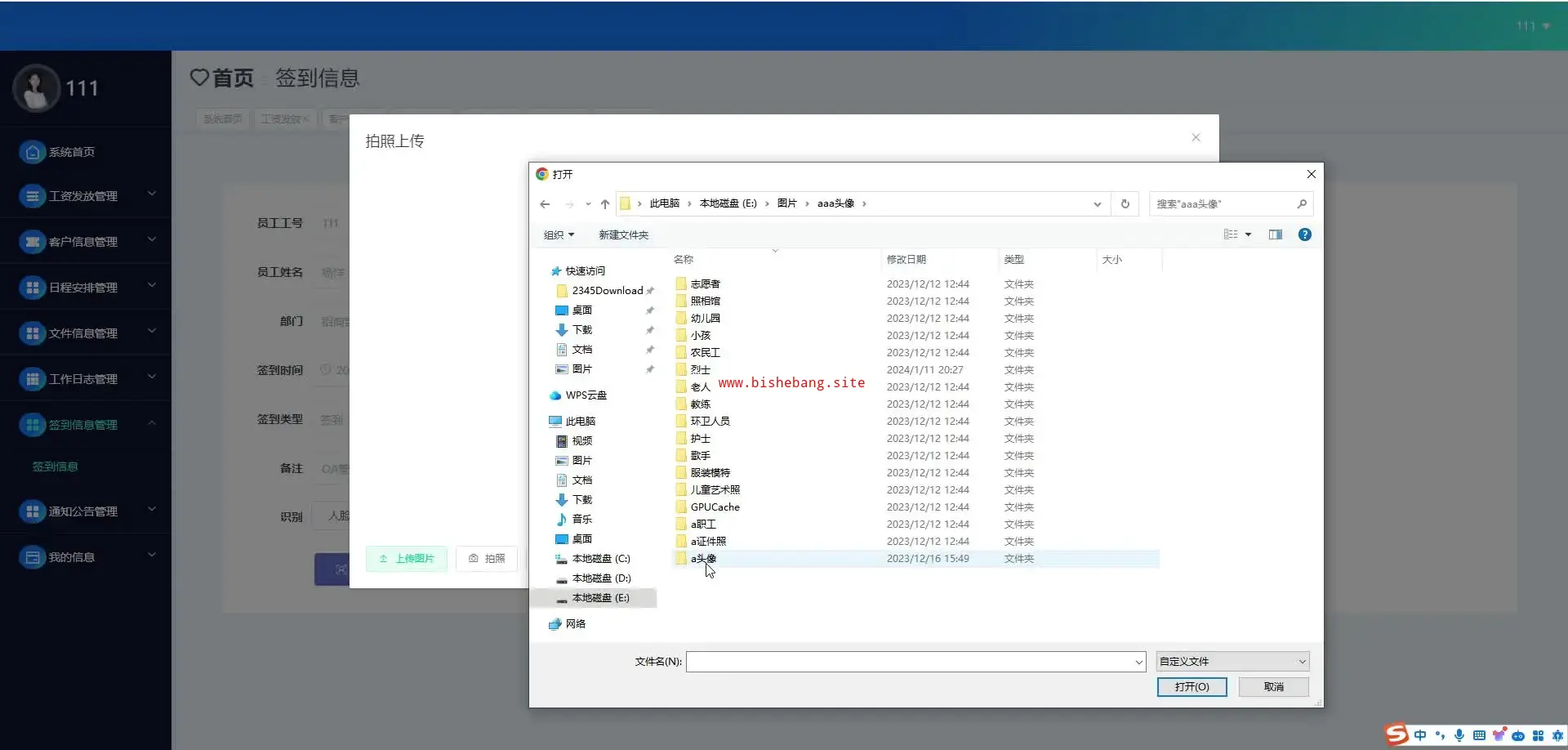The height and width of the screenshot is (750, 1568).
Task: Select the GPUCache folder
Action: 715,507
